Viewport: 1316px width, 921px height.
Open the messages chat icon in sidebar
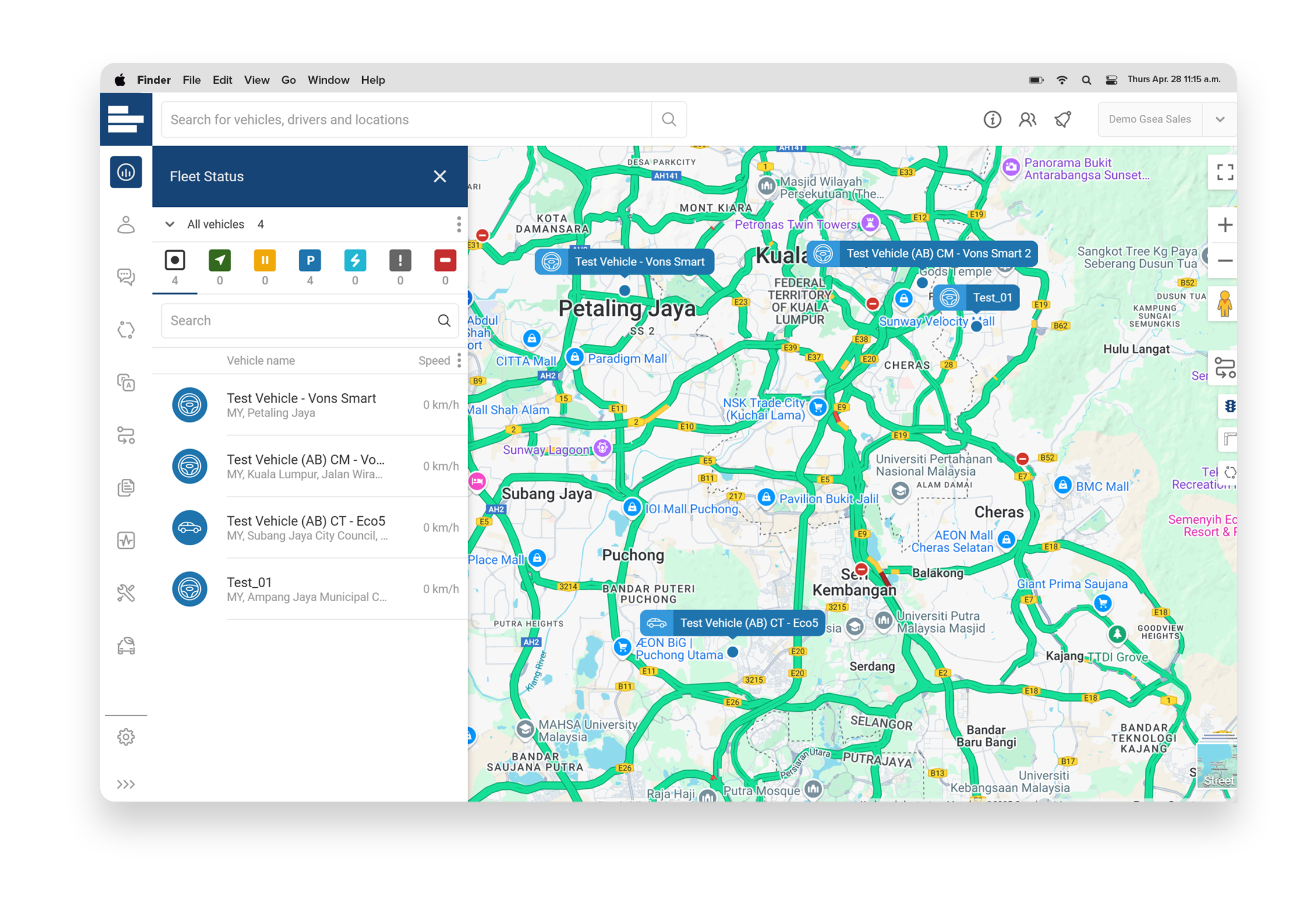coord(126,277)
